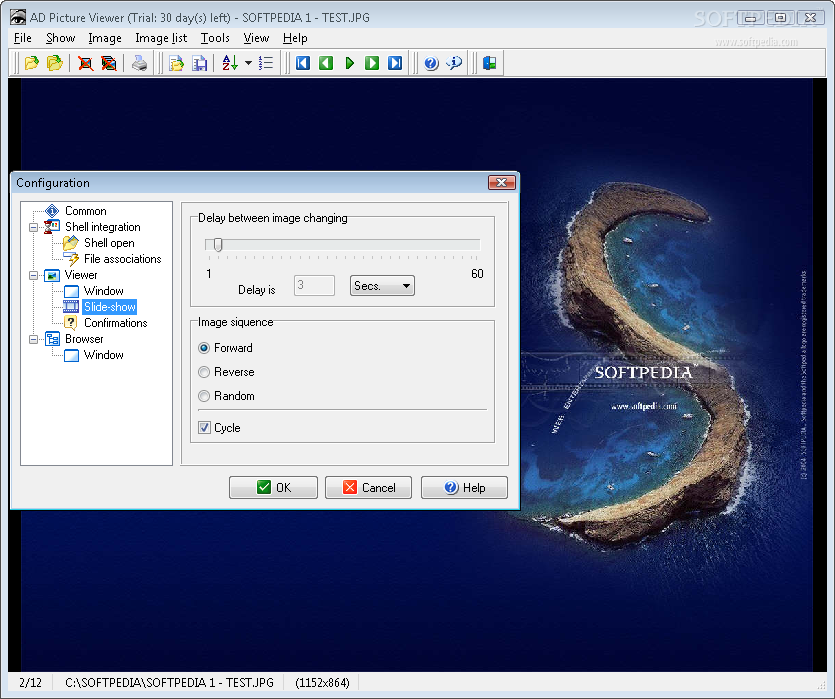Screen dimensions: 835x699
Task: Select File associations tree item
Action: (x=122, y=259)
